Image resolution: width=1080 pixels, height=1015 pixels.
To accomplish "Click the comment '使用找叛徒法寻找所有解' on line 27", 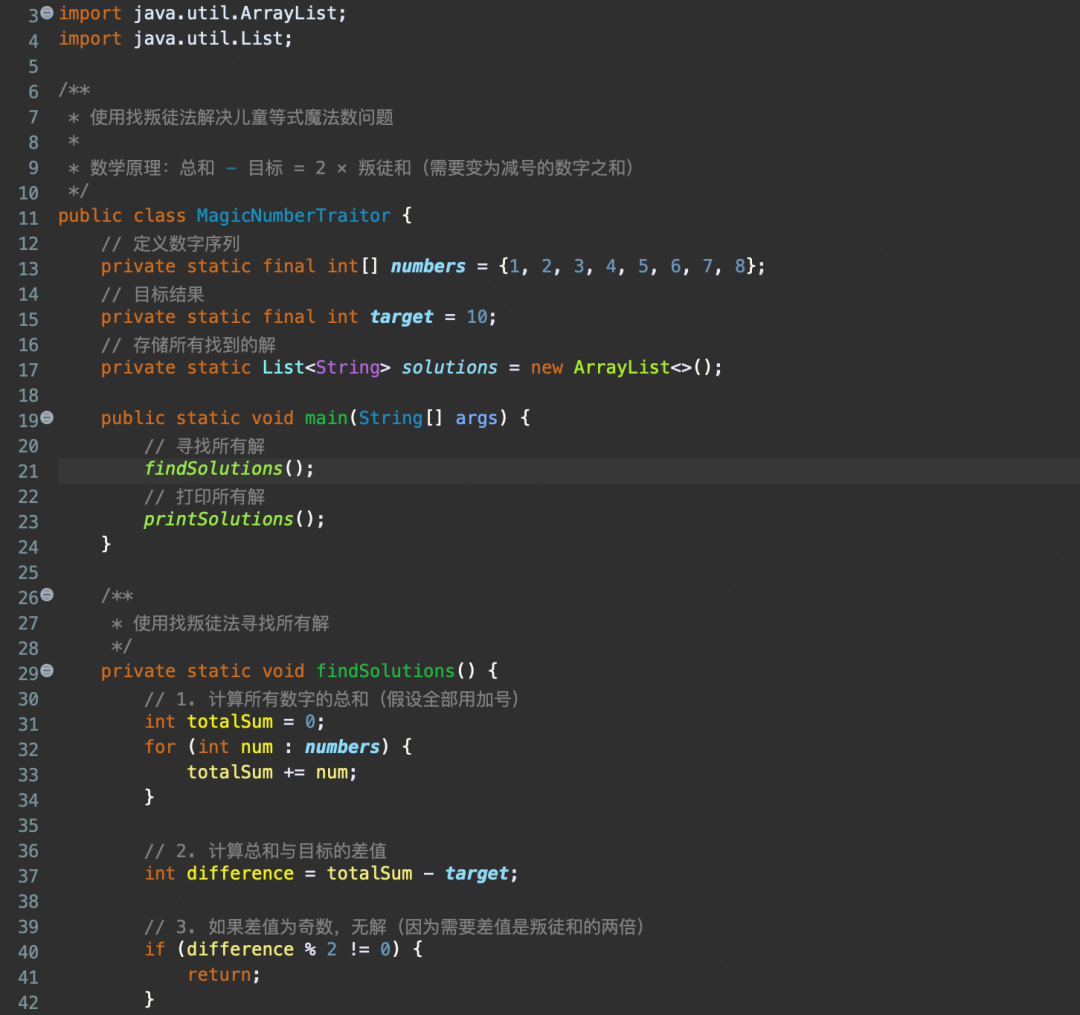I will pos(231,623).
